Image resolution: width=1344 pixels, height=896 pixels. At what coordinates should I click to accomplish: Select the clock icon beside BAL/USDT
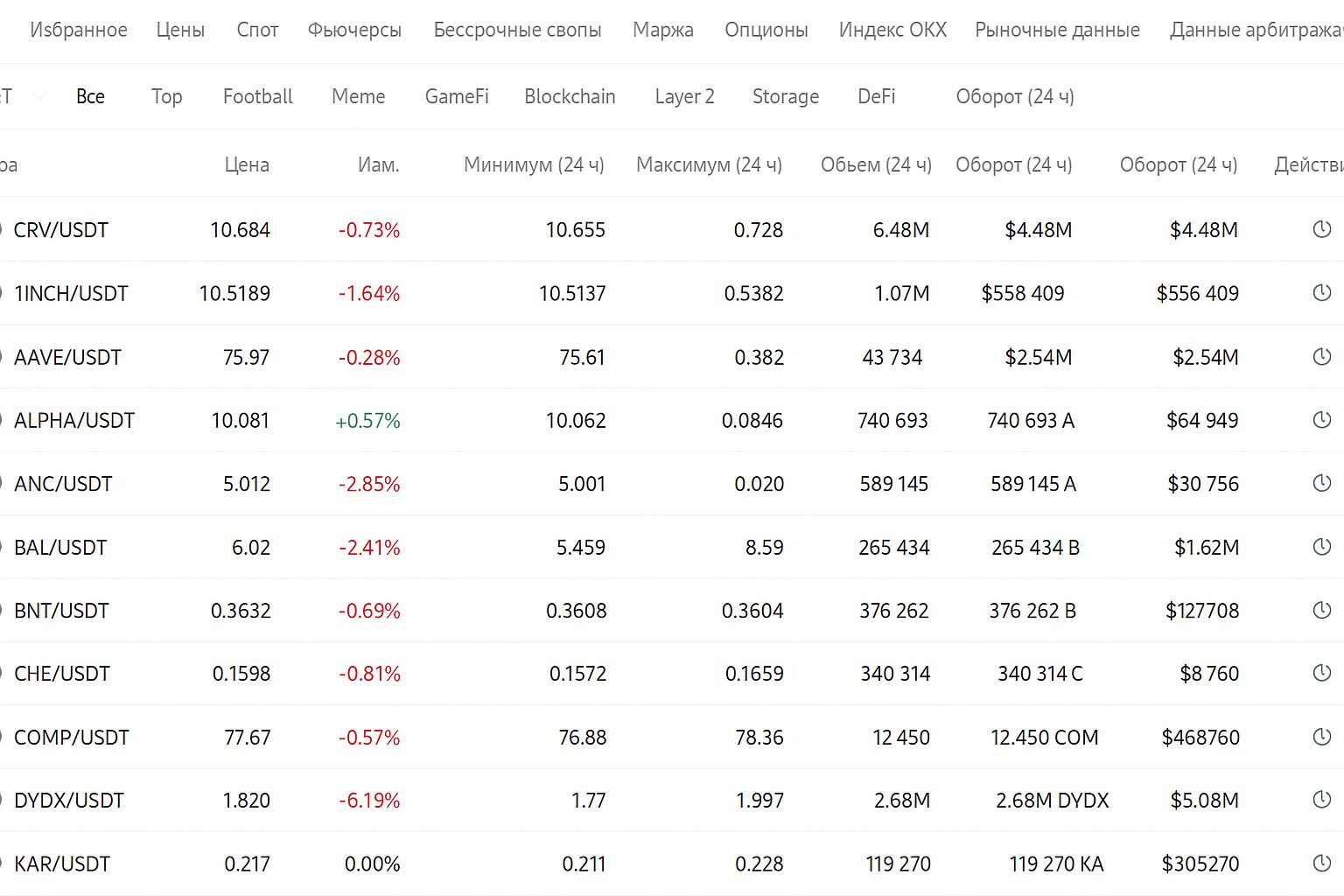click(1322, 547)
